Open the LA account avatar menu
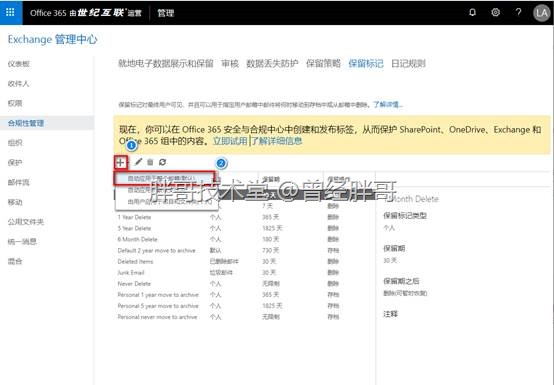Viewport: 554px width, 385px height. pos(541,13)
